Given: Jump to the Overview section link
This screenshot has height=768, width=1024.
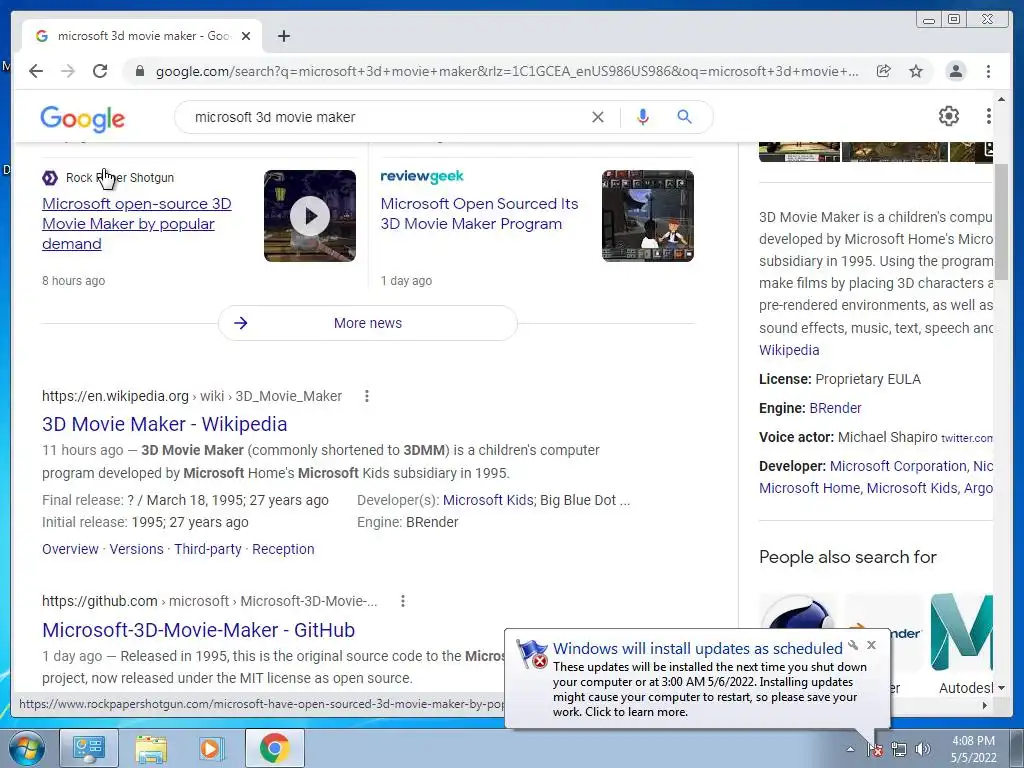Looking at the screenshot, I should (70, 549).
